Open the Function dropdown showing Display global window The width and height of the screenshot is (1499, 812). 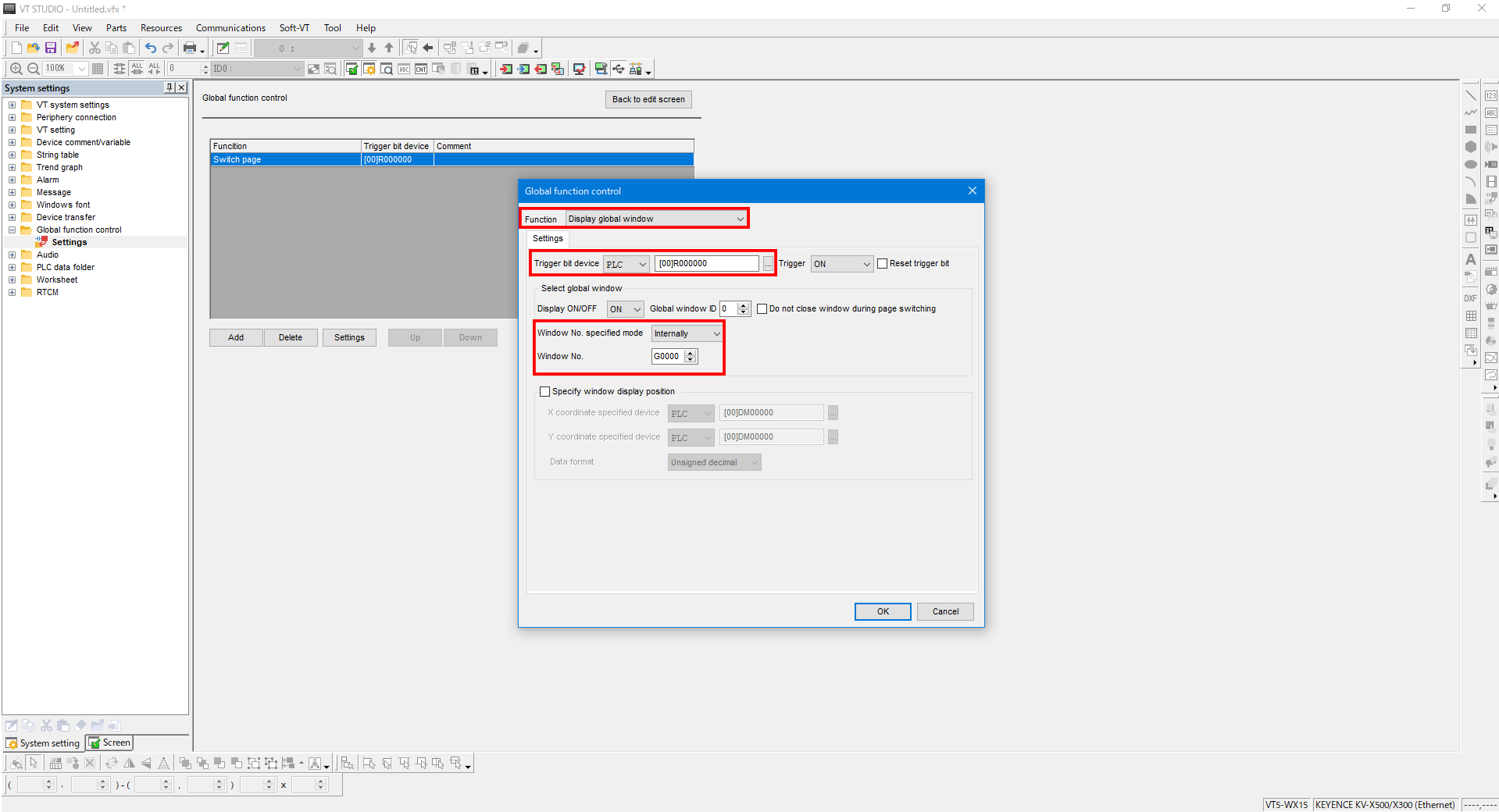(x=656, y=219)
